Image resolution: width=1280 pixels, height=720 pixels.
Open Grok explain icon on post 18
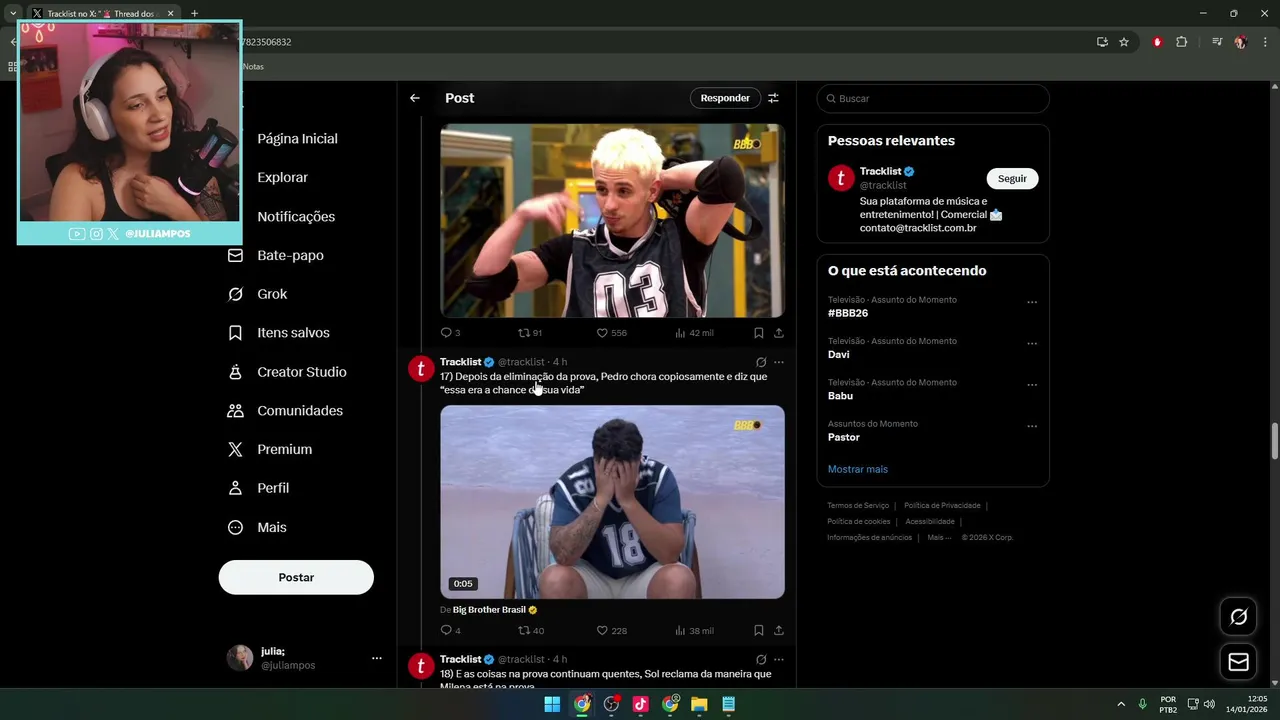761,660
